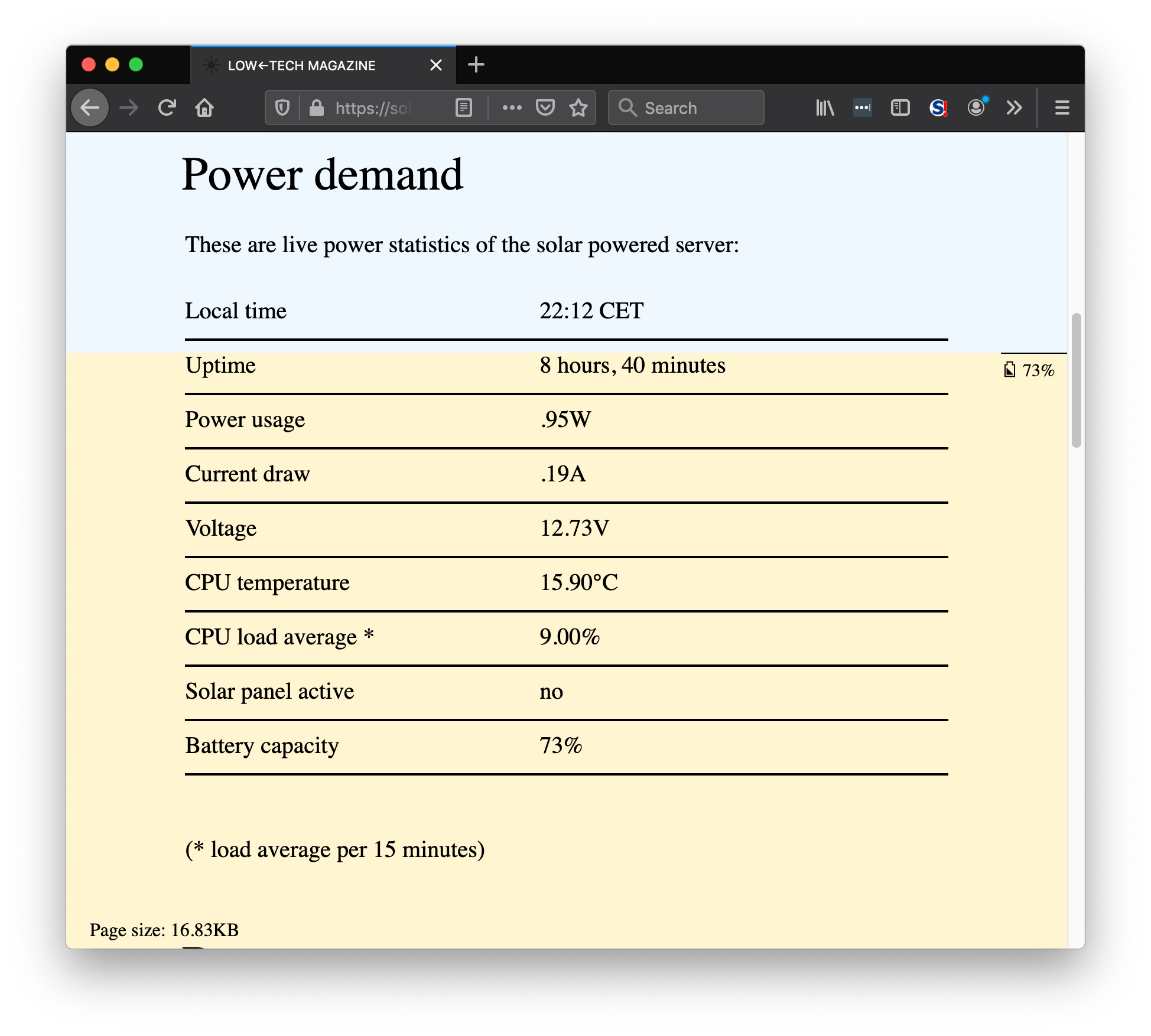Click the Solar panel active value no
The image size is (1151, 1036).
[551, 691]
